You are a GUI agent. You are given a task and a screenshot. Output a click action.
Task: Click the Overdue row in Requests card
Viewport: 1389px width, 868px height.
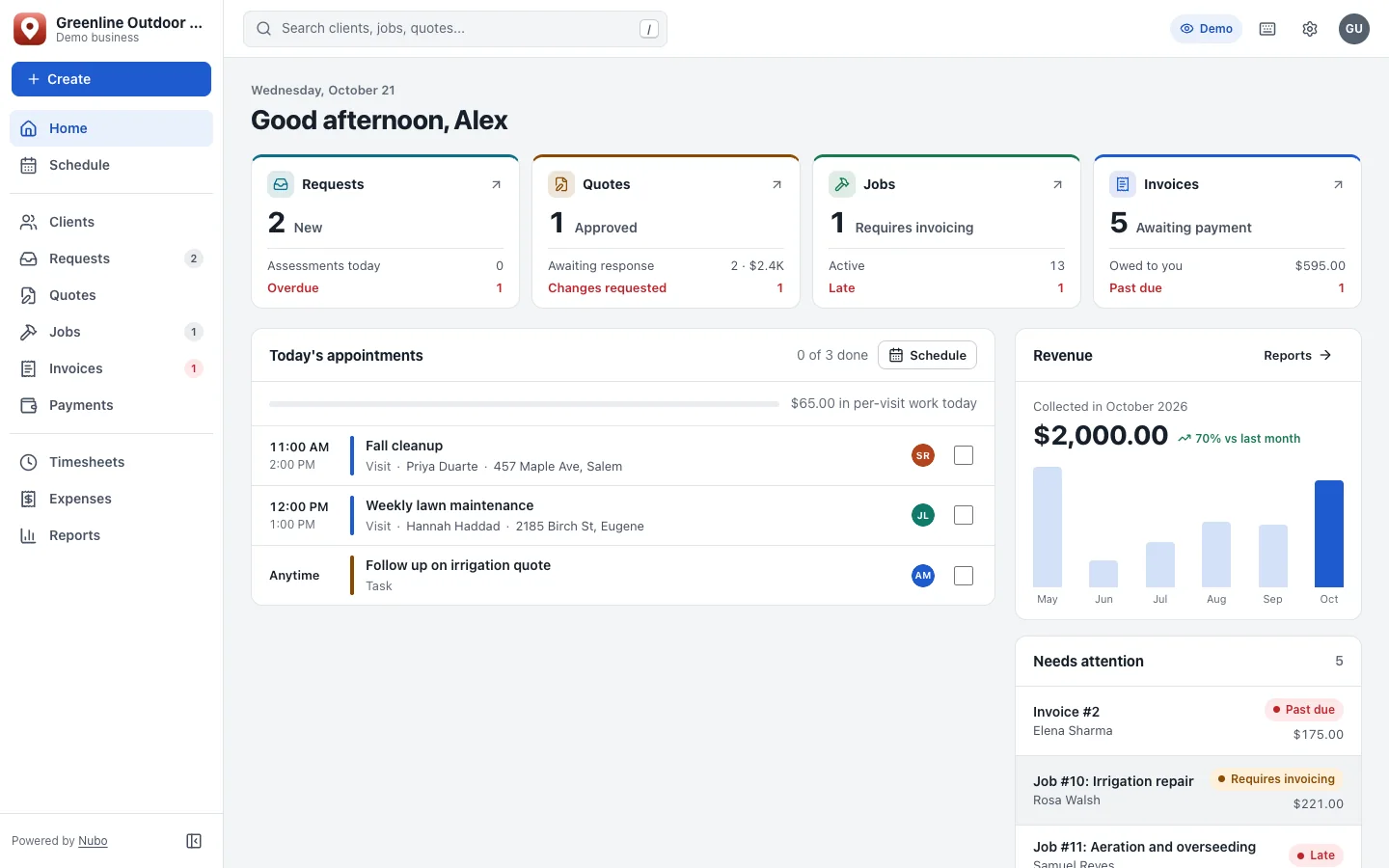(x=385, y=287)
